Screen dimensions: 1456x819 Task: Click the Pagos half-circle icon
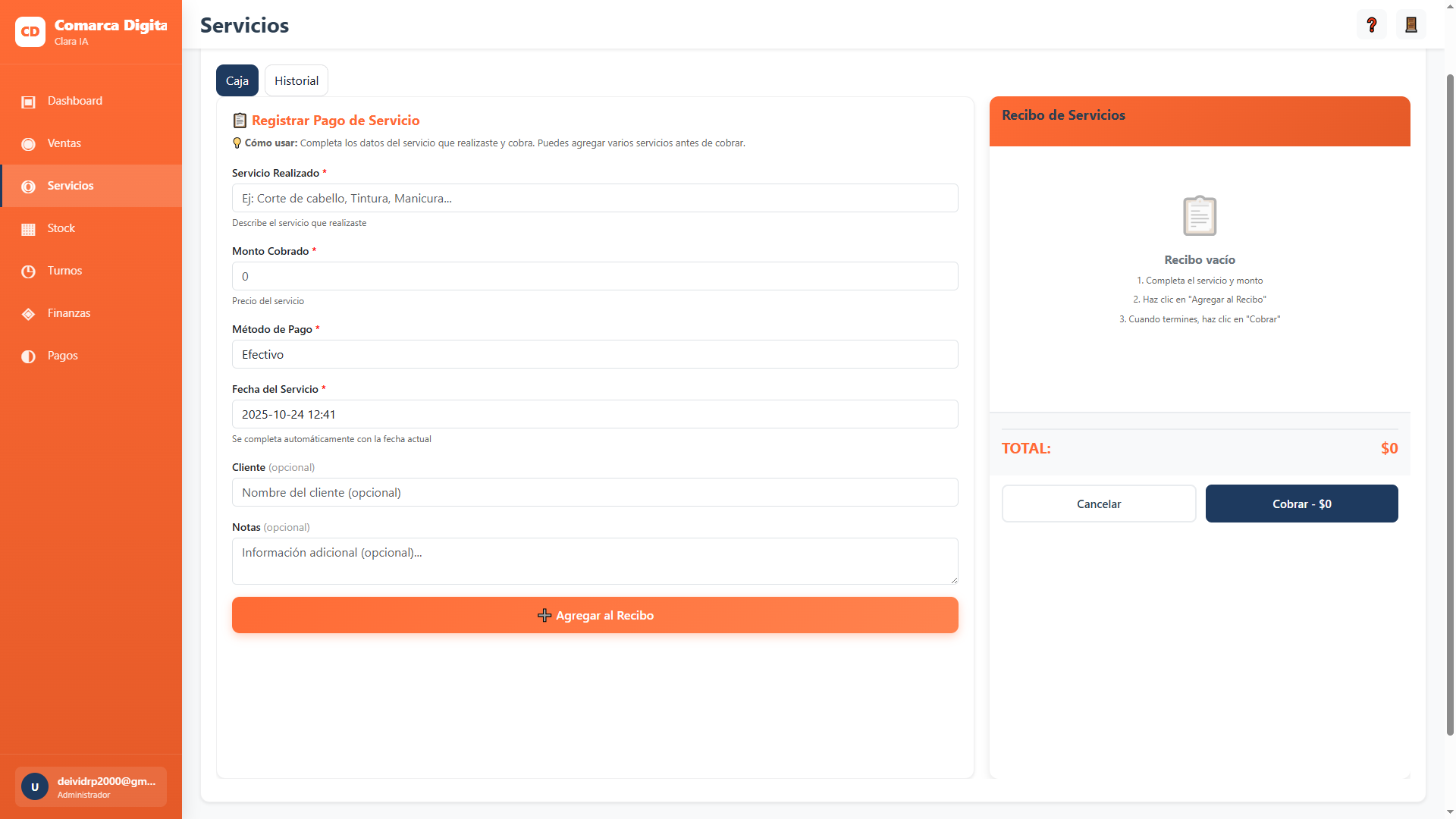point(28,356)
